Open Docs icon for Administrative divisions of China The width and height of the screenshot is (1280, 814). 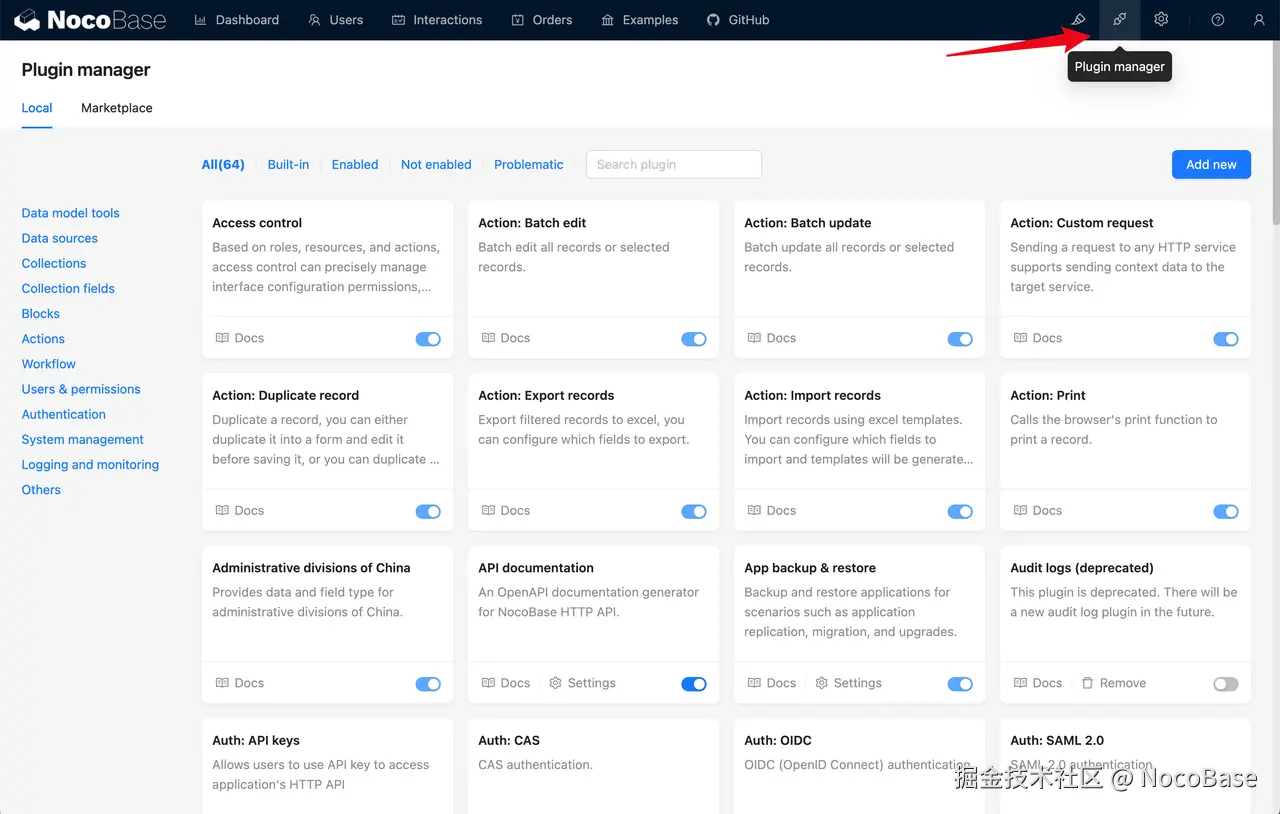(x=222, y=683)
